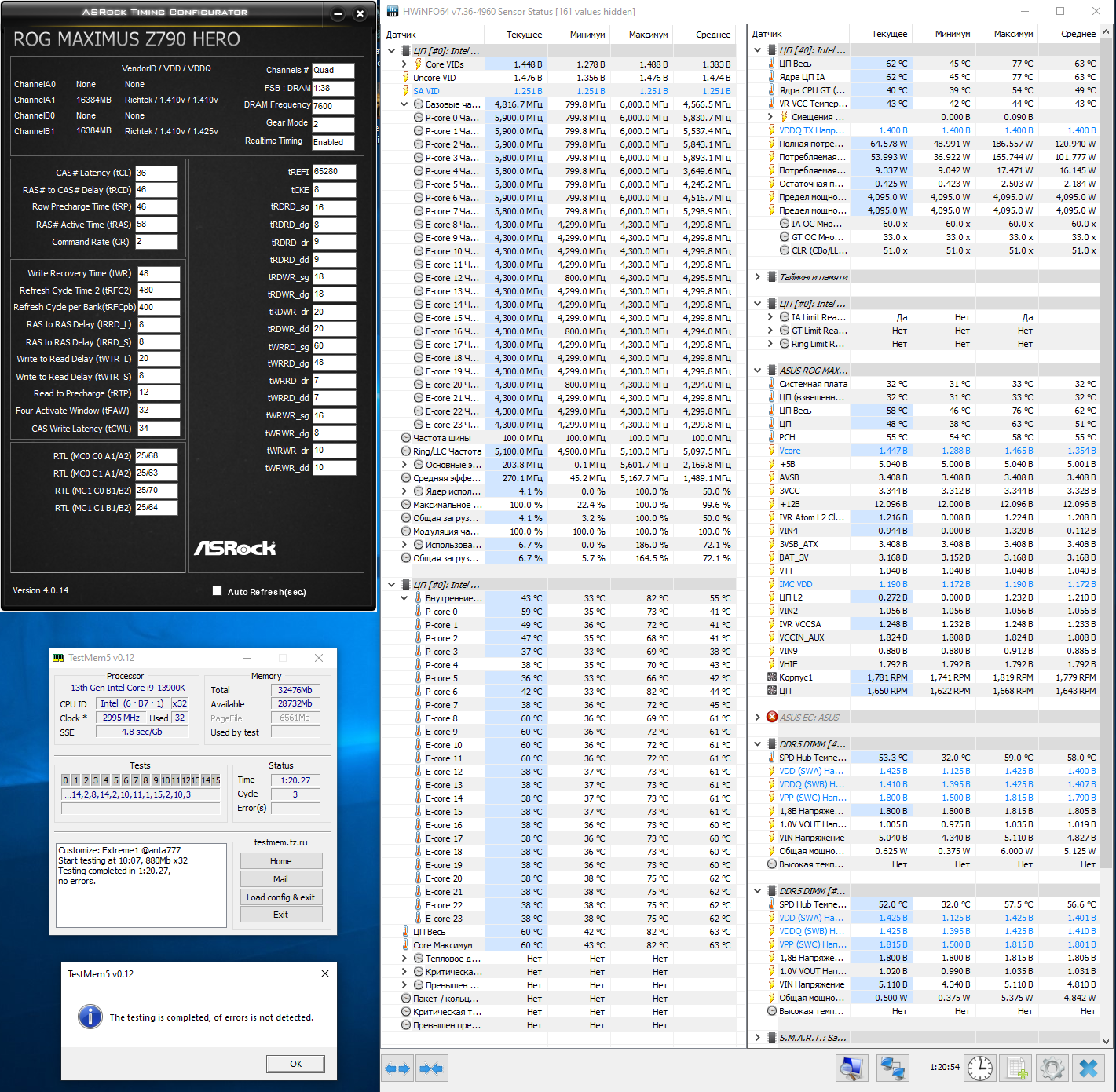The image size is (1116, 1092).
Task: Collapse the Базовые ча... frequency group
Action: [404, 104]
